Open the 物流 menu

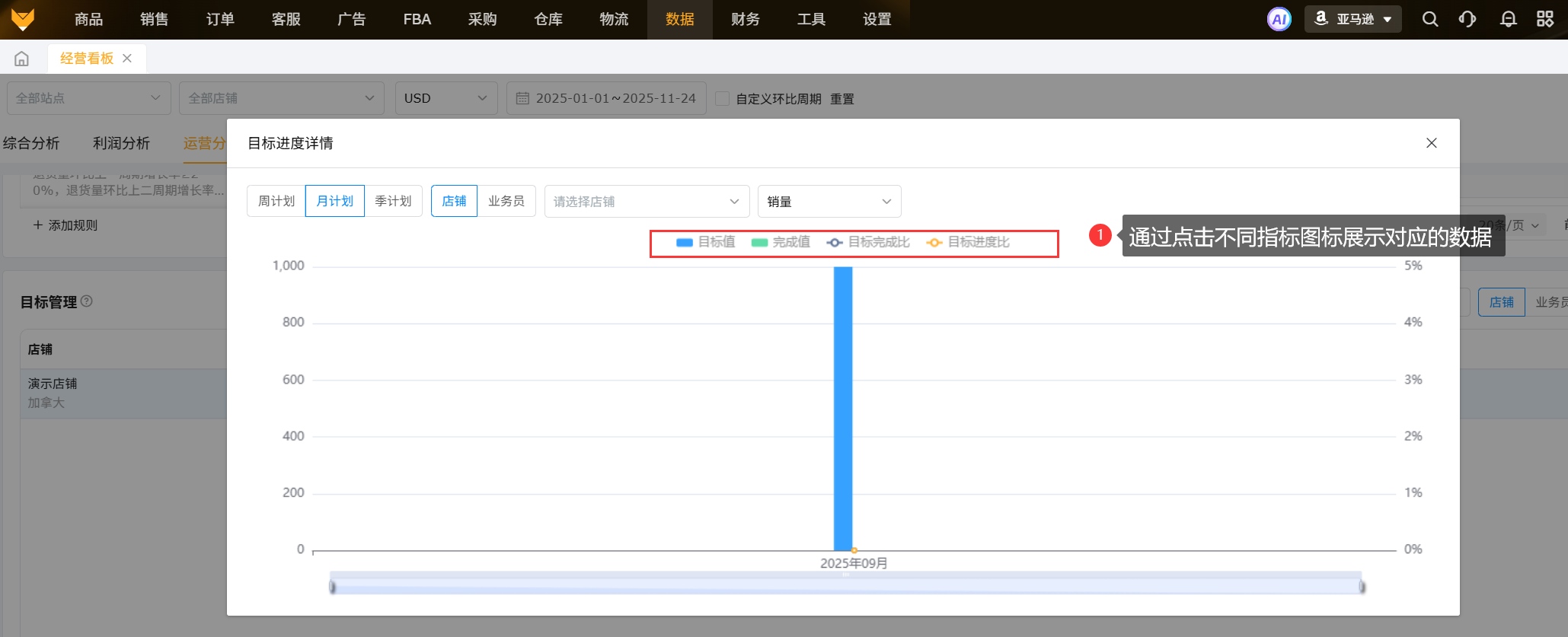[x=614, y=19]
